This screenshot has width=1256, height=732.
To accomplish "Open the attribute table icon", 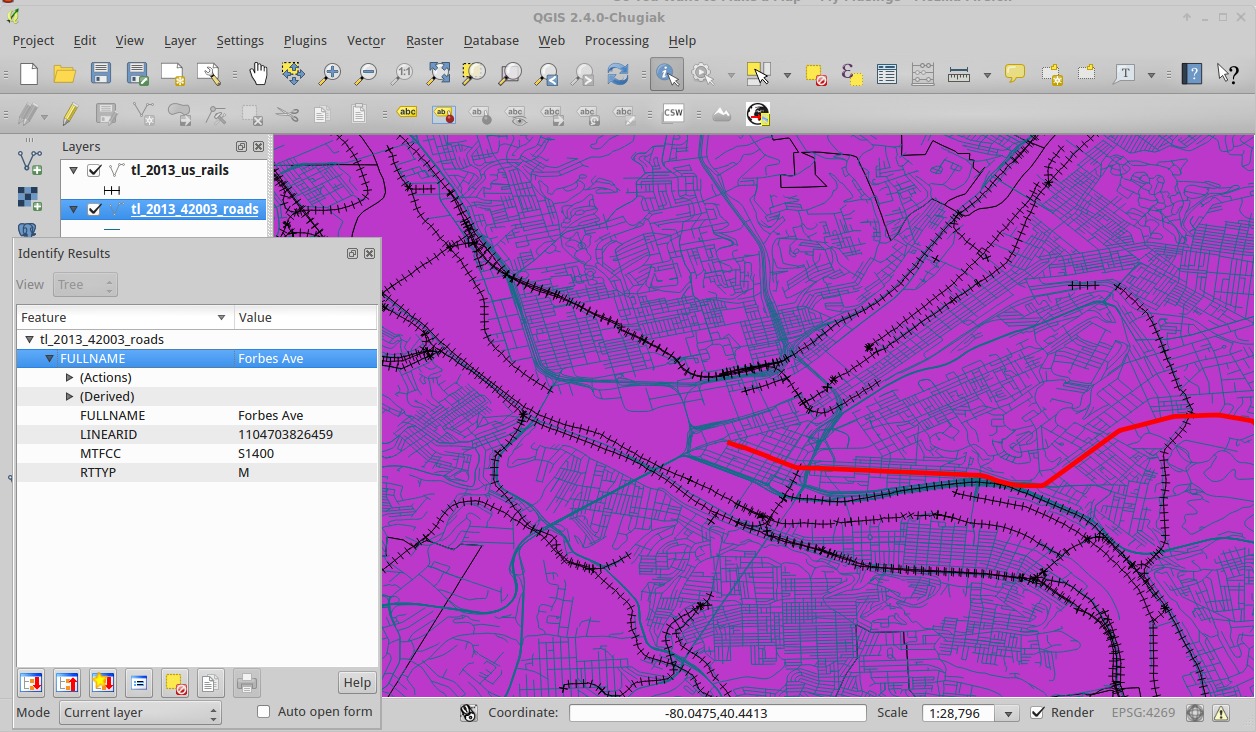I will tap(886, 74).
